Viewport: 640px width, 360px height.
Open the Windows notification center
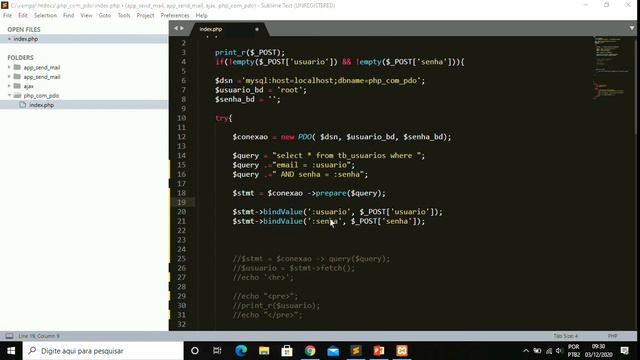624,351
